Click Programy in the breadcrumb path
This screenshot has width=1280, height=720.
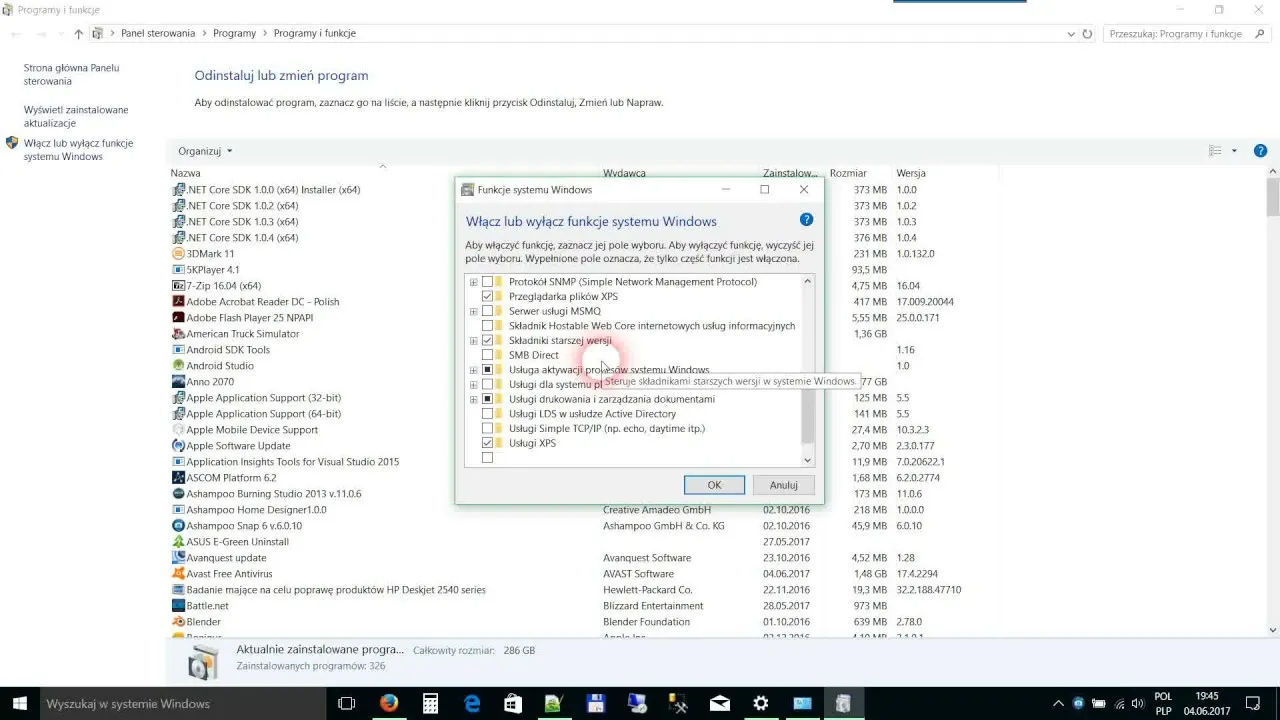coord(235,34)
